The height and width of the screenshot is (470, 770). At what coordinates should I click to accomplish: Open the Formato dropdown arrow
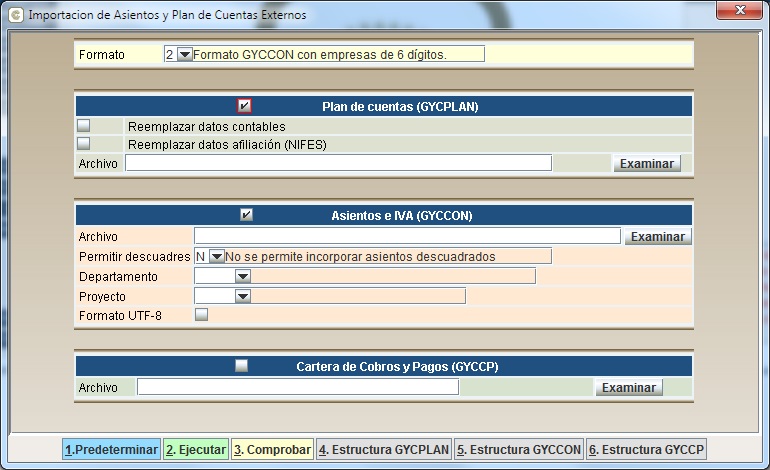(x=185, y=55)
